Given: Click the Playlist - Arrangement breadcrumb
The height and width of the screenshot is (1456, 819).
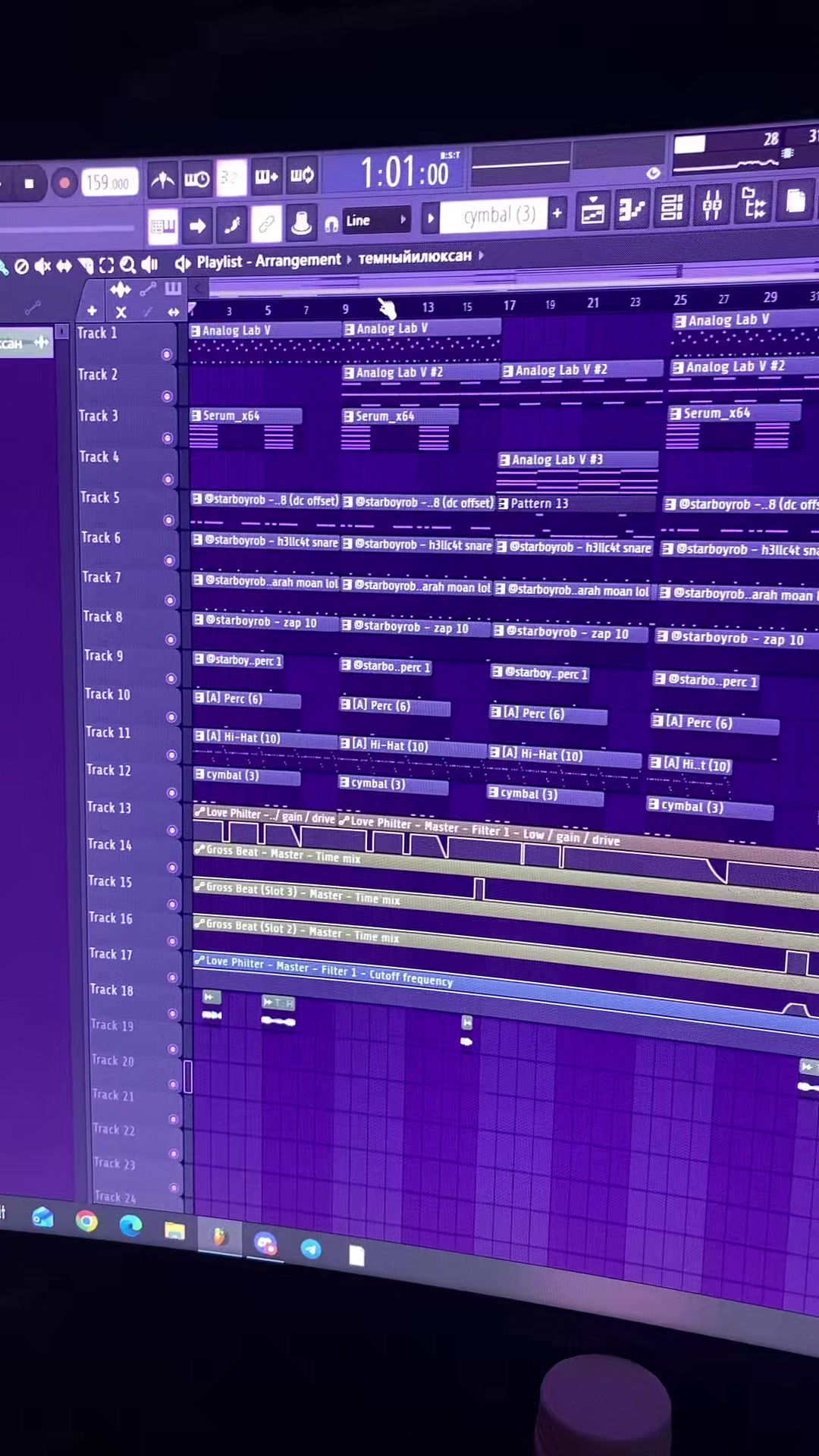Looking at the screenshot, I should [x=268, y=261].
